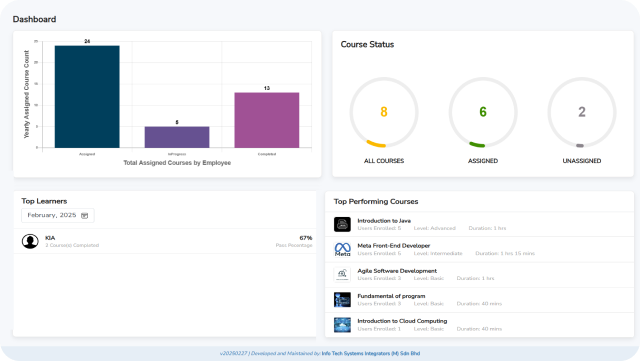Click KIA's user avatar icon

[30, 241]
